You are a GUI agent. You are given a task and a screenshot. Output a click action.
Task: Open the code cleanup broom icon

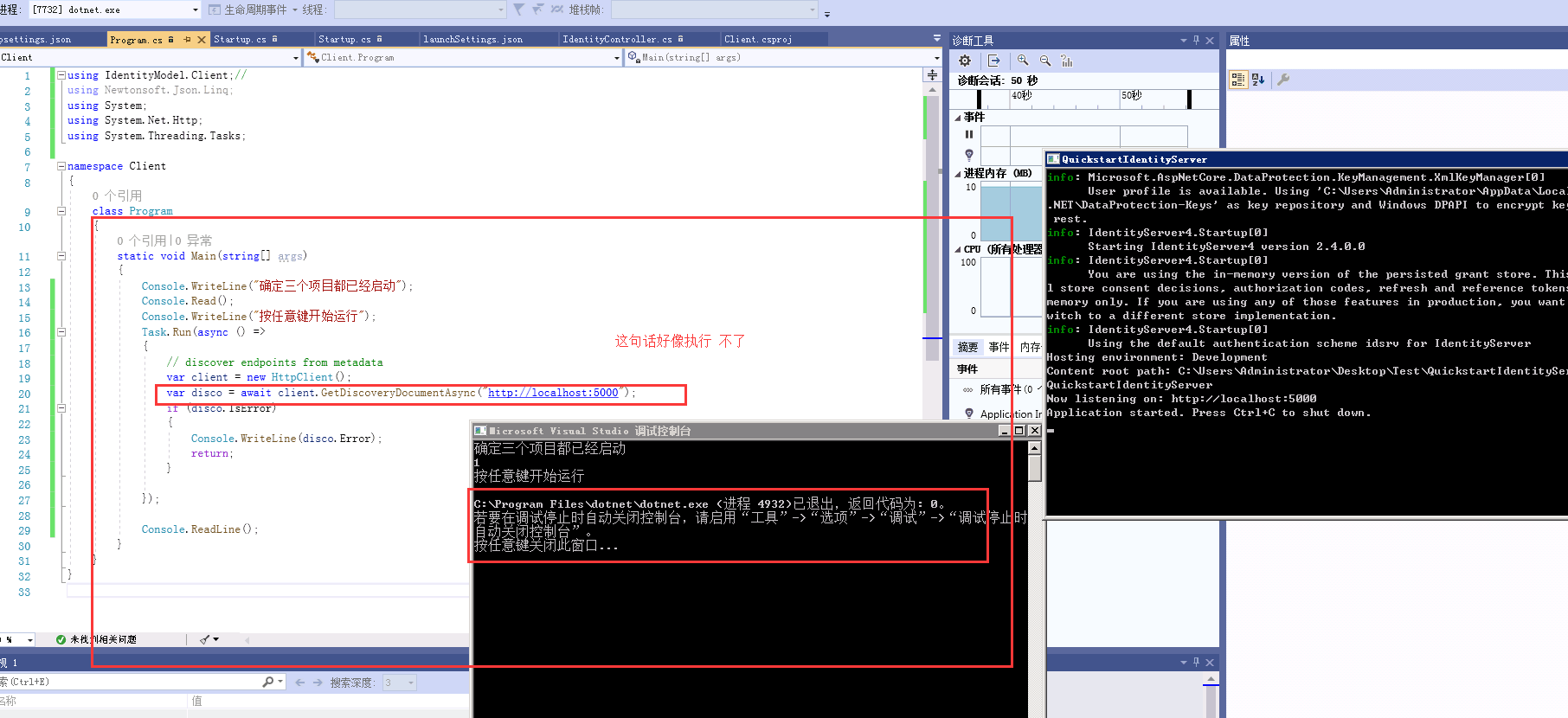pos(205,639)
